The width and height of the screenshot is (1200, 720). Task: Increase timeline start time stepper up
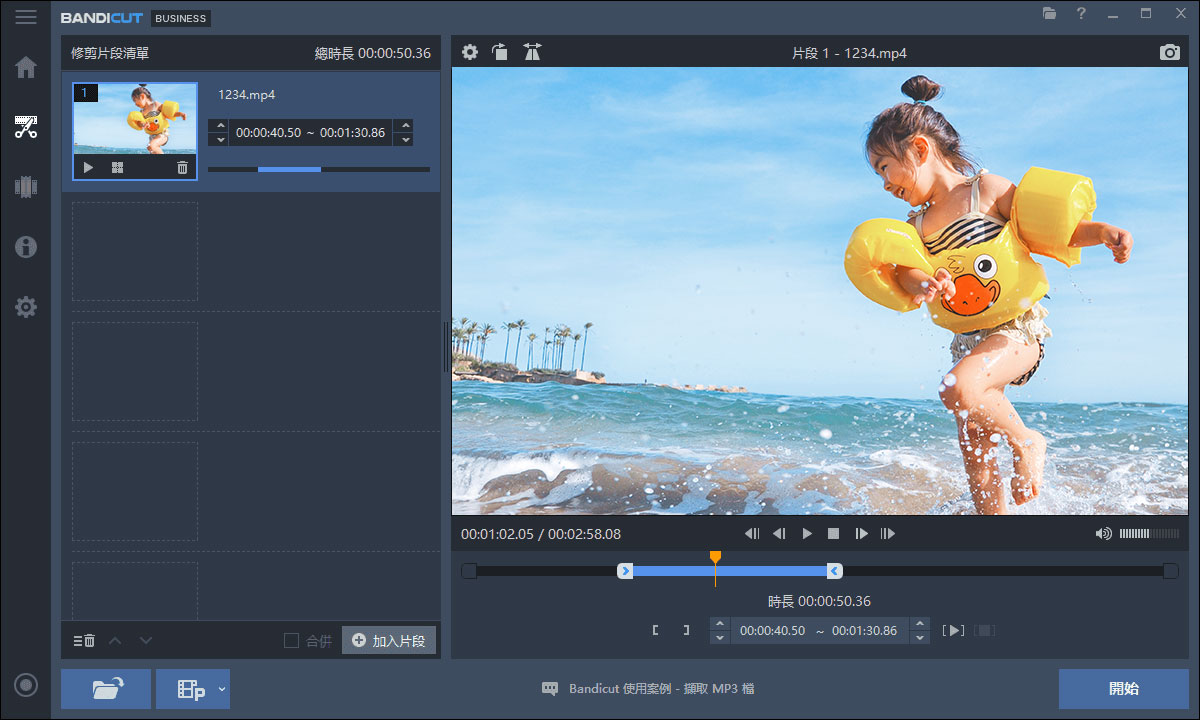[x=719, y=623]
